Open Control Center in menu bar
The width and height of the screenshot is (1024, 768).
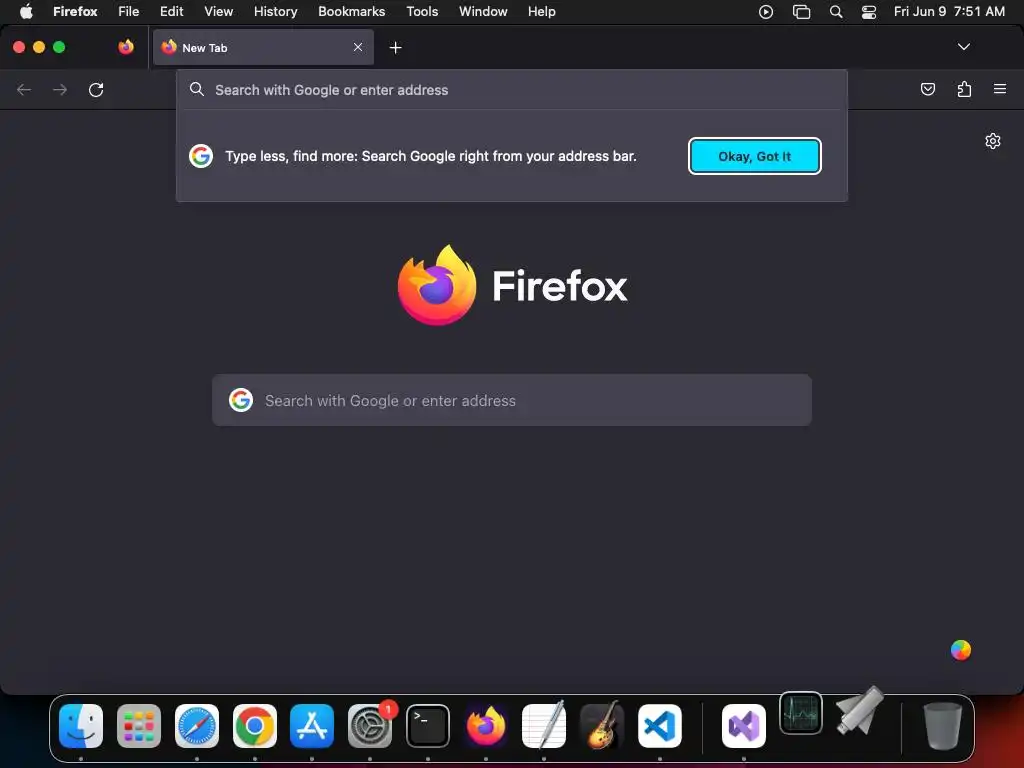(869, 12)
